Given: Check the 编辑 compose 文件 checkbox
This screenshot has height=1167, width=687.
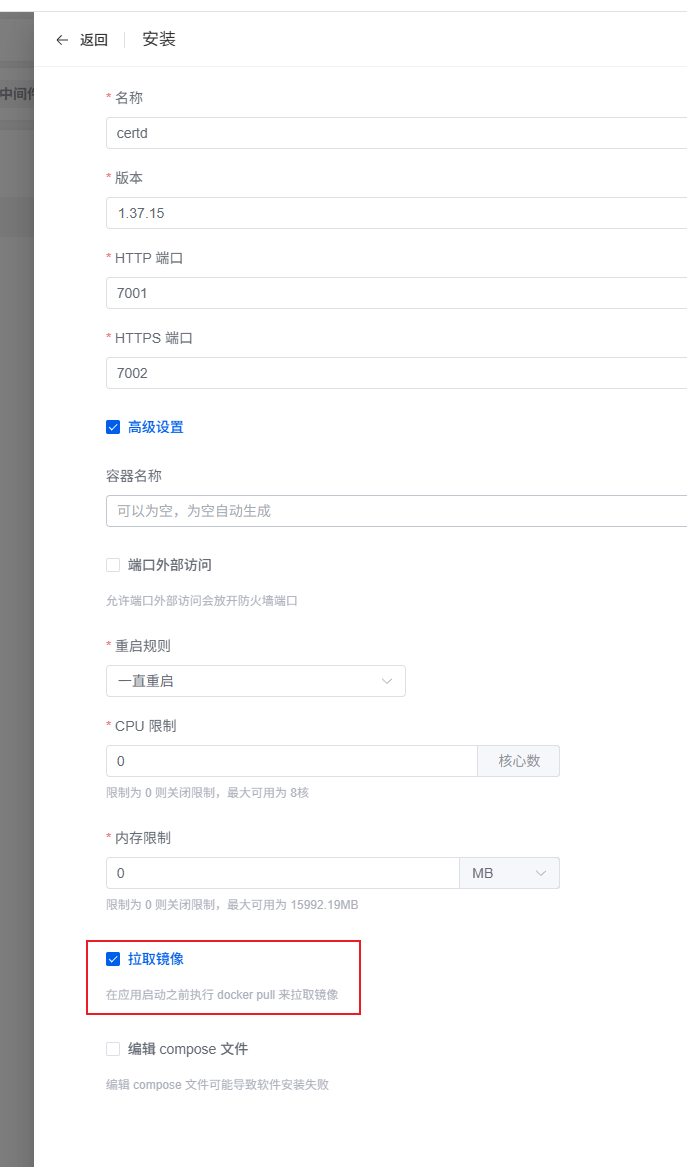Looking at the screenshot, I should pos(113,1049).
